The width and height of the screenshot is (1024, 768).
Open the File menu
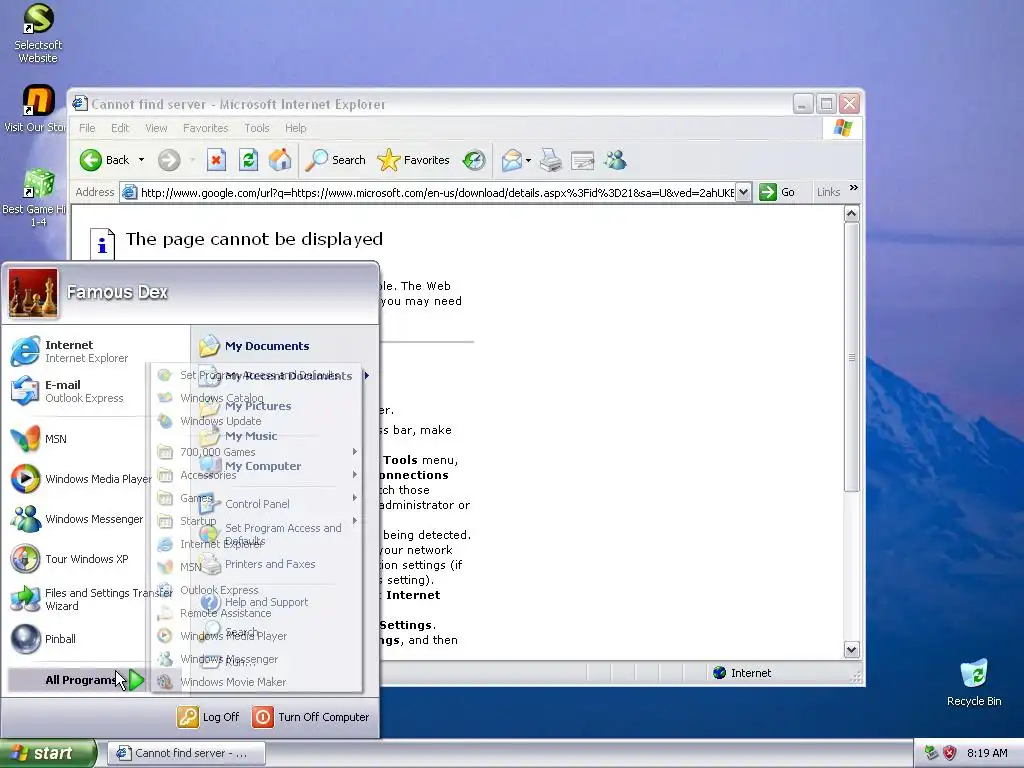pyautogui.click(x=87, y=128)
